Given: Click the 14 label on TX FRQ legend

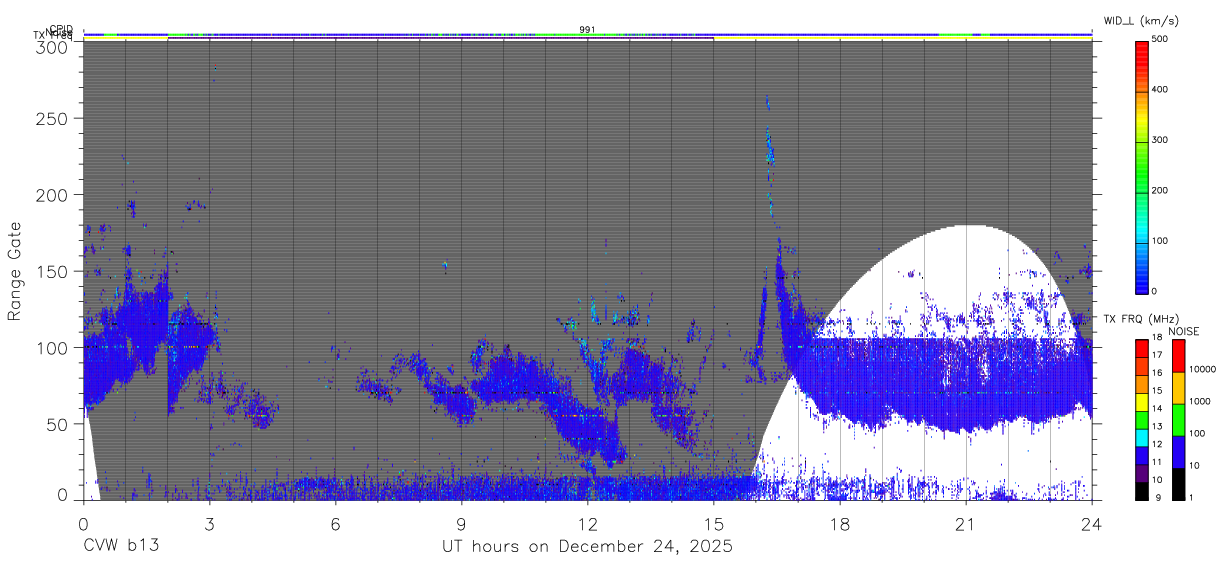Looking at the screenshot, I should click(x=1157, y=408).
